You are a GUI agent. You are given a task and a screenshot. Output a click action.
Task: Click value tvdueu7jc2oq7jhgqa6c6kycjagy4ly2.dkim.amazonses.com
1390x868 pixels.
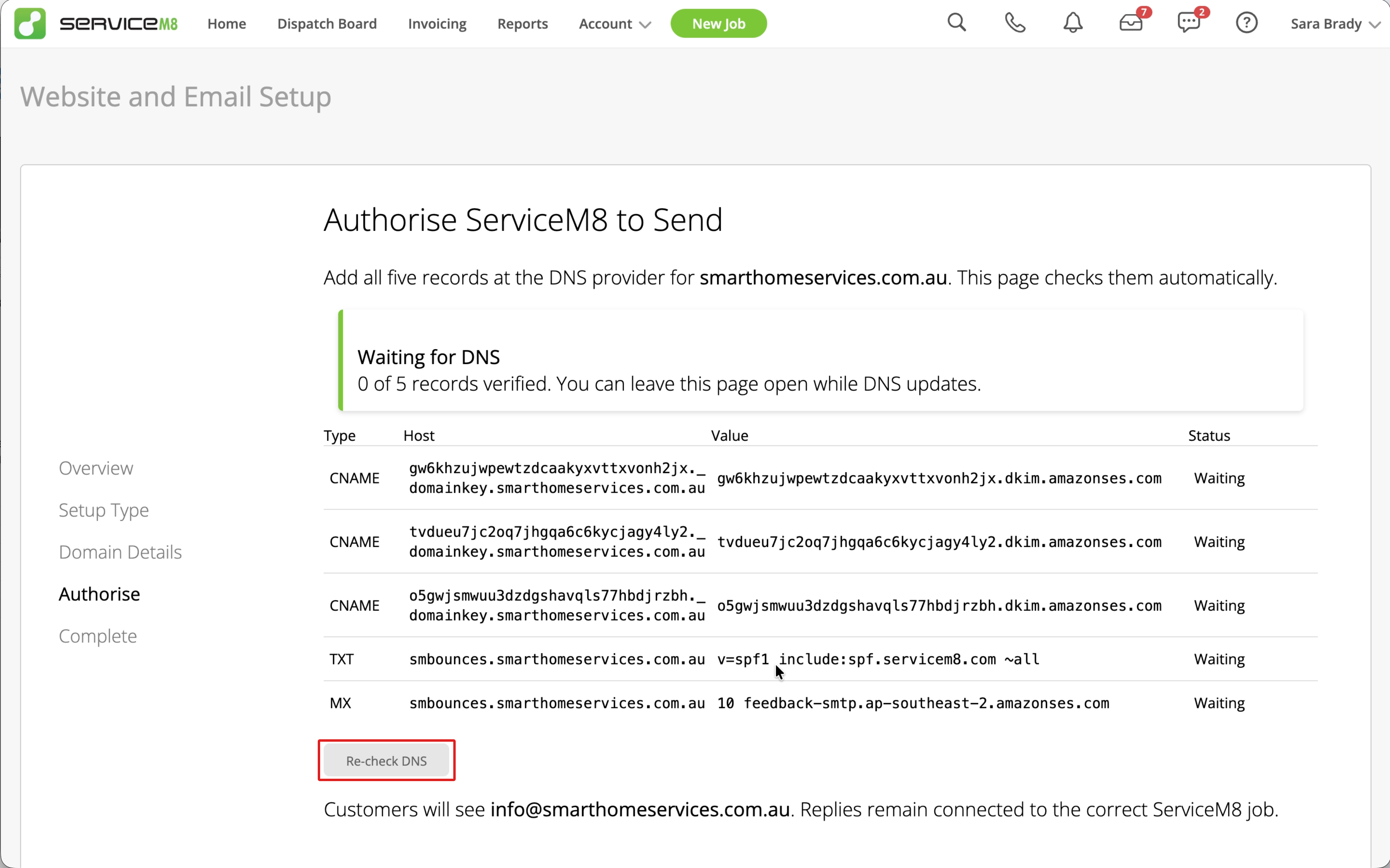939,542
